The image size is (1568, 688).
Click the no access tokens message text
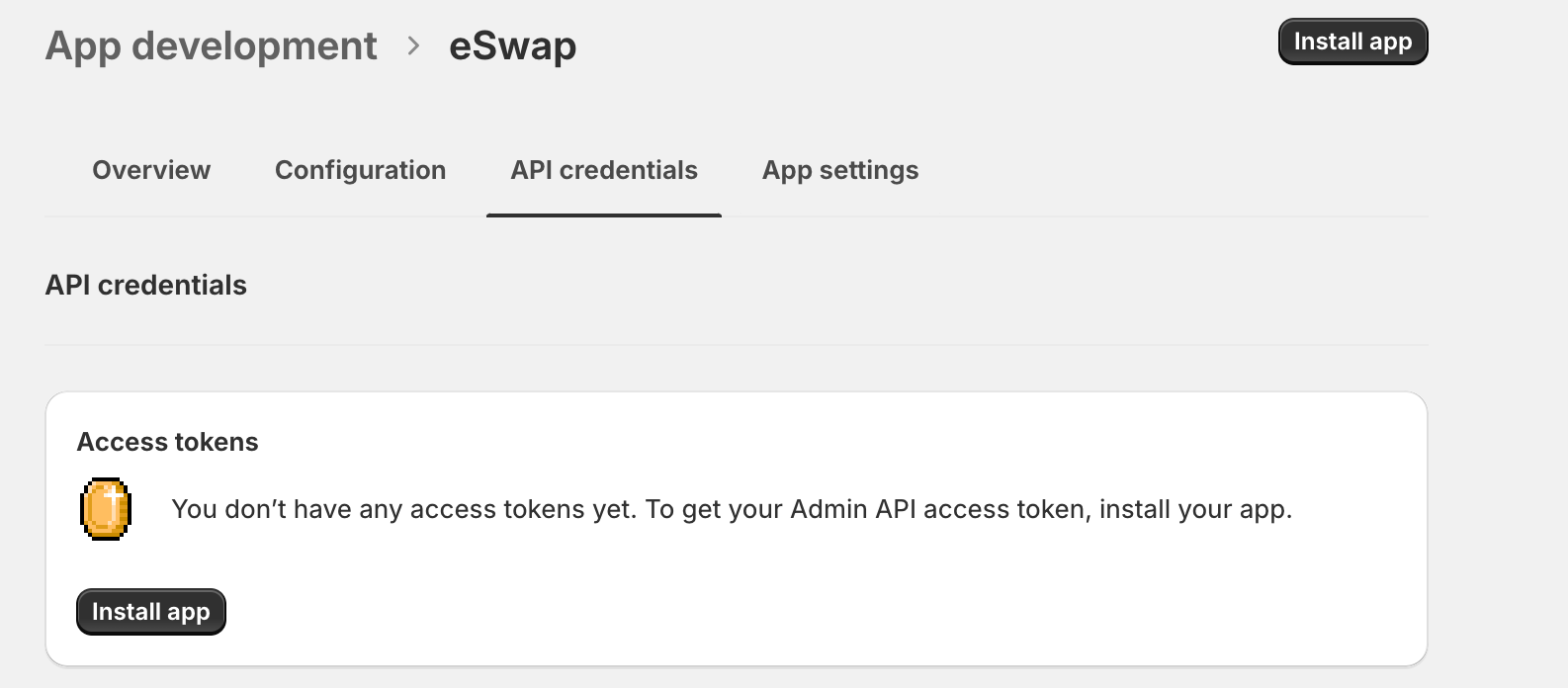point(494,509)
